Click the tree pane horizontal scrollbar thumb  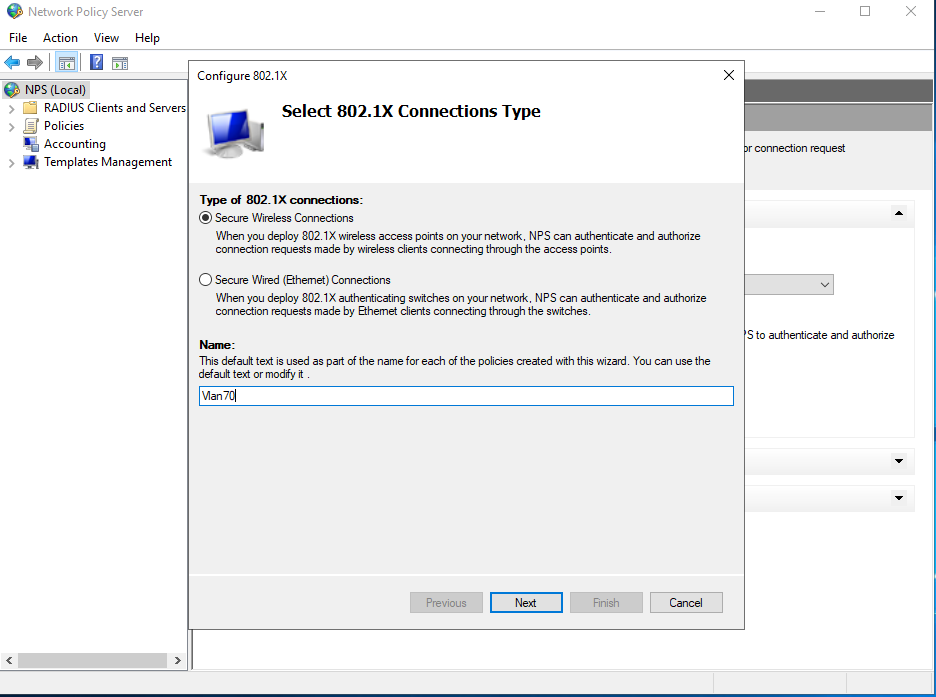(x=92, y=661)
